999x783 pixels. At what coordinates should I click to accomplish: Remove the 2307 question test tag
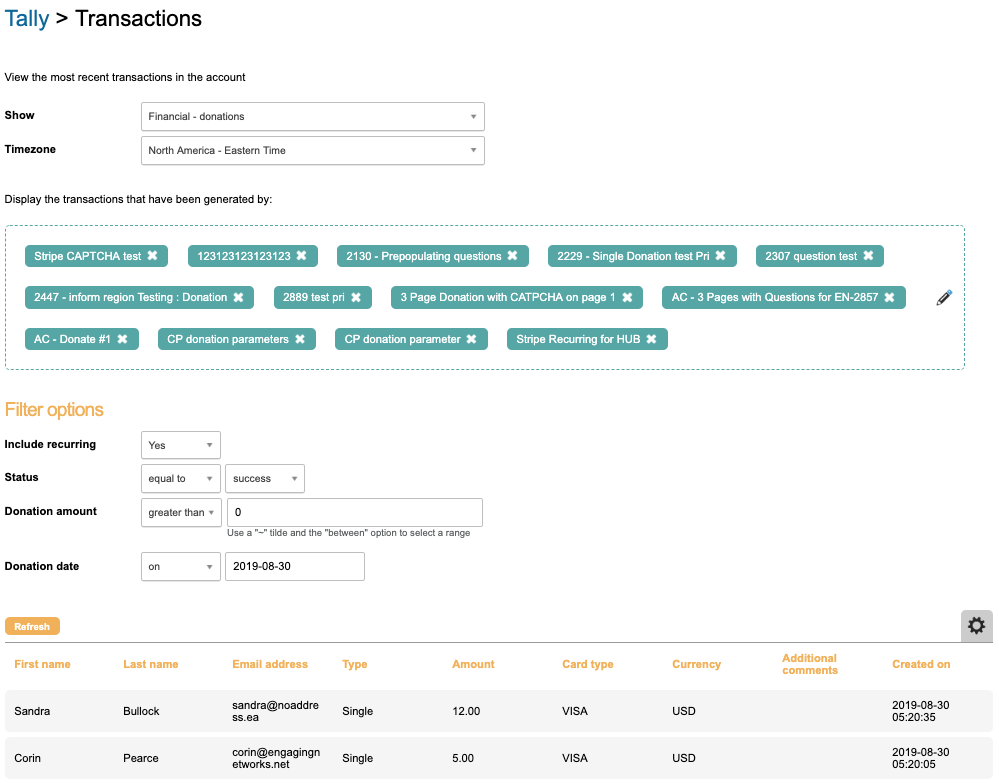868,256
